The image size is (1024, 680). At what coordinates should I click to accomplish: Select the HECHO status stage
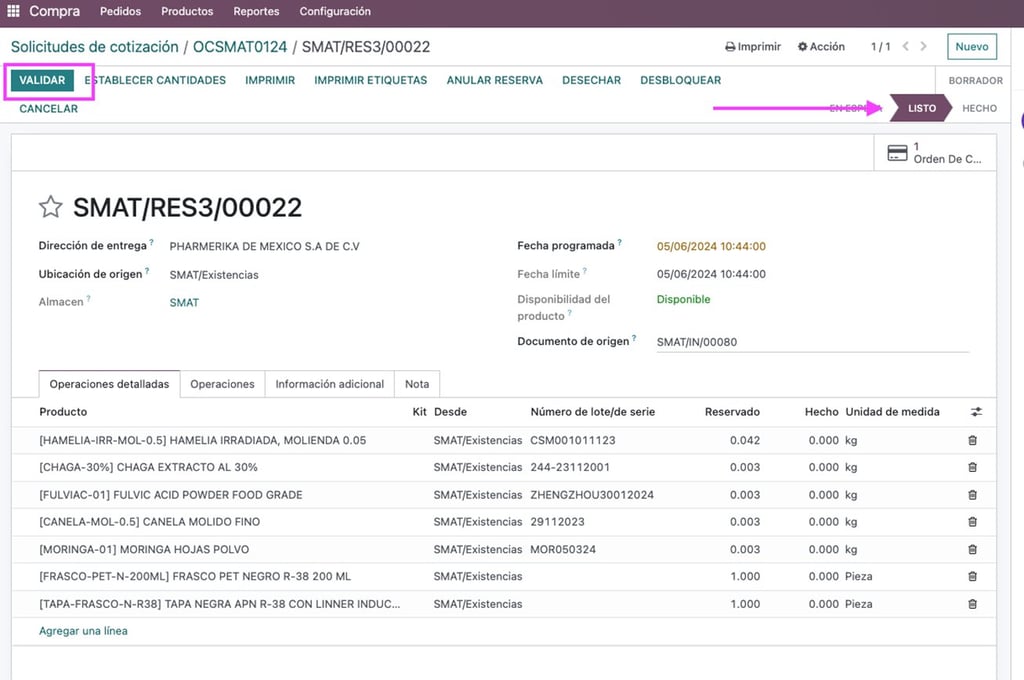click(x=979, y=108)
